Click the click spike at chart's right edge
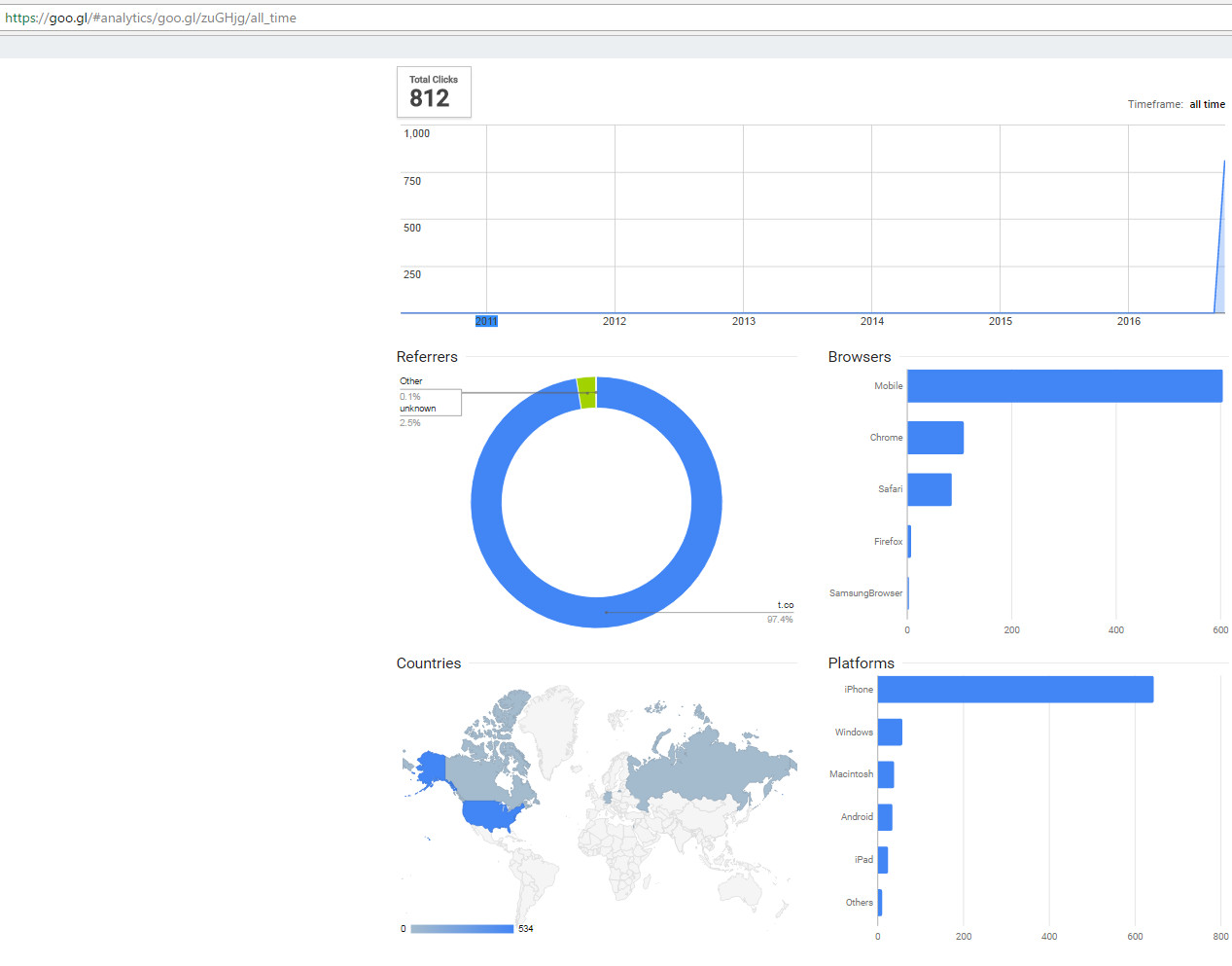Viewport: 1232px width, 966px height. [1220, 243]
